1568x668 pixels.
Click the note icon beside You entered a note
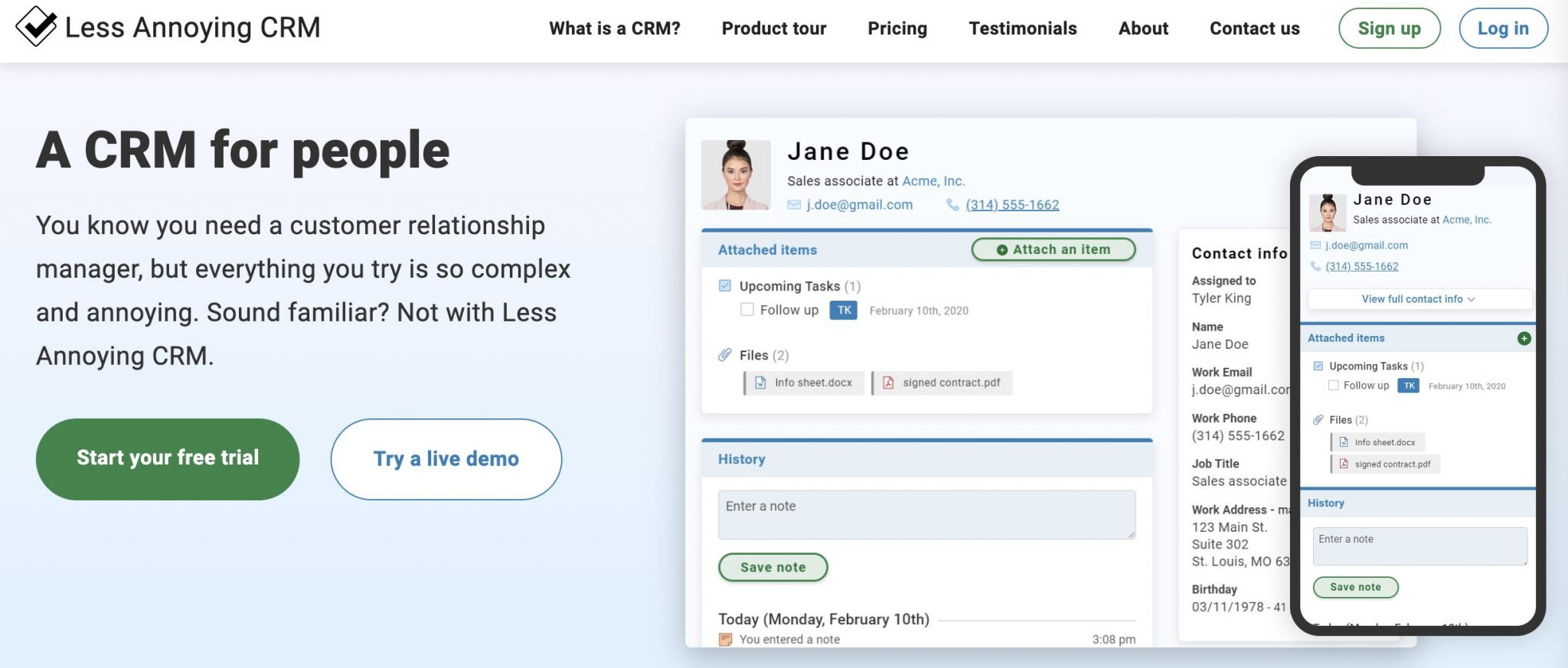tap(725, 640)
